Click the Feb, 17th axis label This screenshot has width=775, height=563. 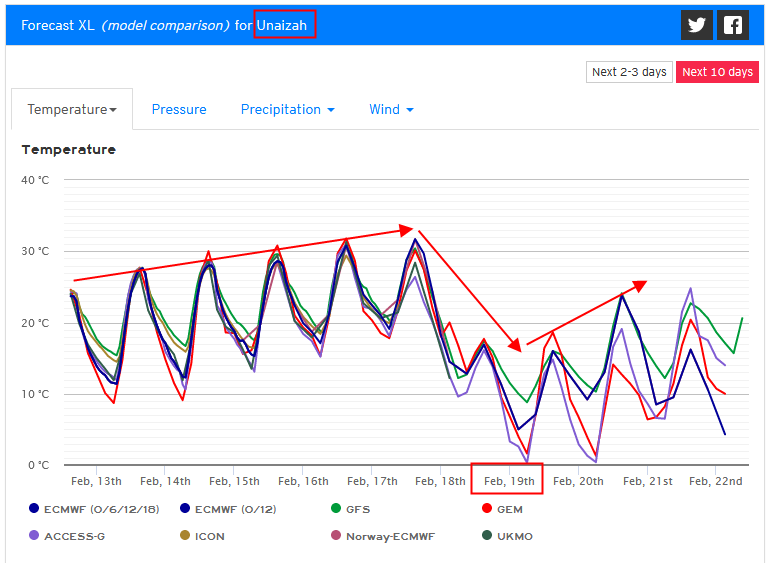[x=372, y=481]
